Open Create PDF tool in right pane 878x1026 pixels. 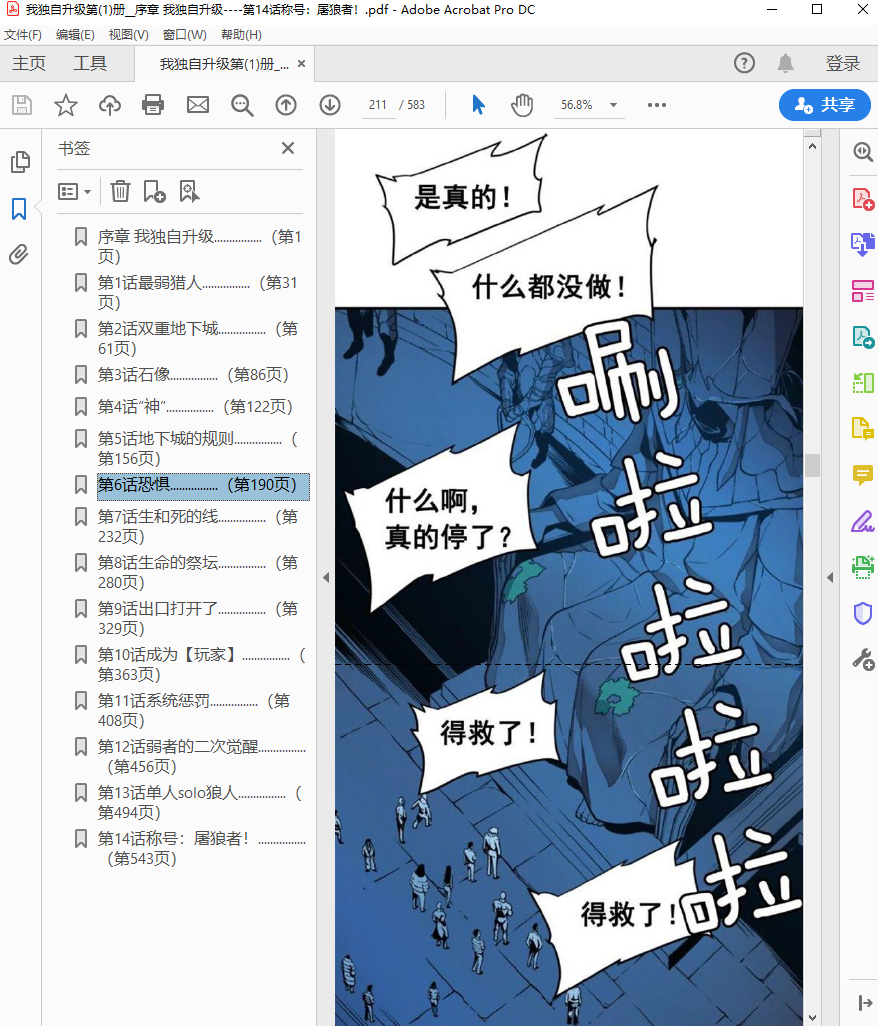point(862,199)
